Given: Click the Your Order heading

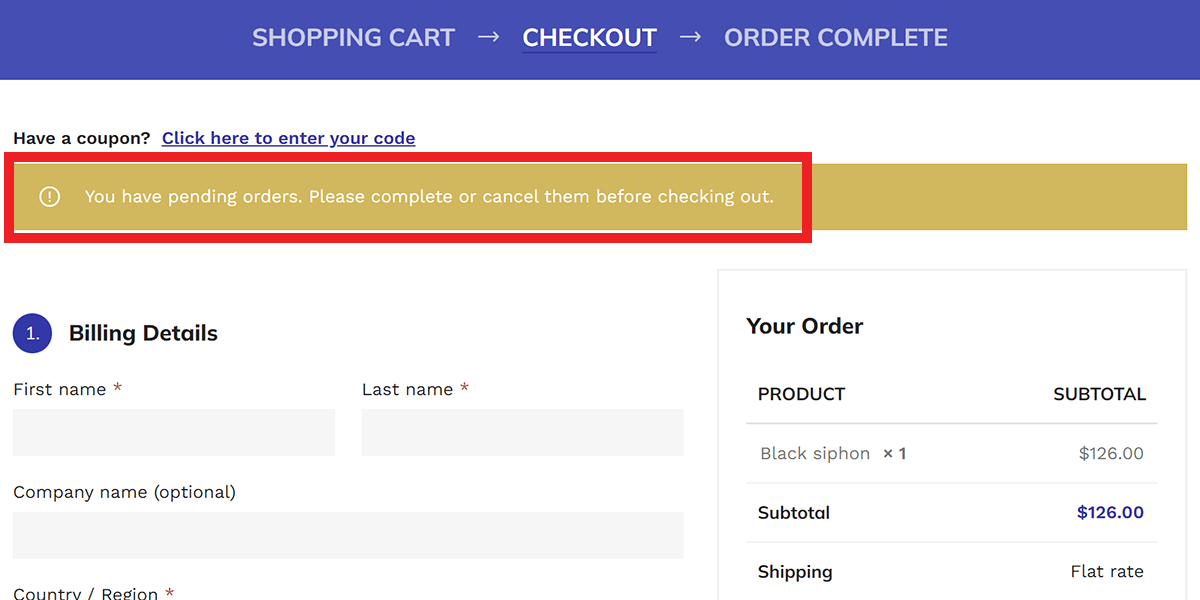Looking at the screenshot, I should pos(804,326).
